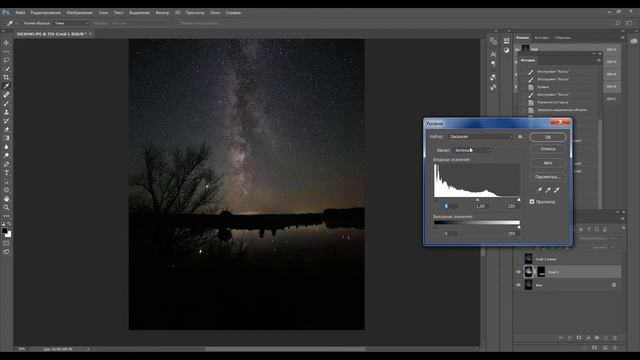
Task: Click the foreground color swatch
Action: 4,231
